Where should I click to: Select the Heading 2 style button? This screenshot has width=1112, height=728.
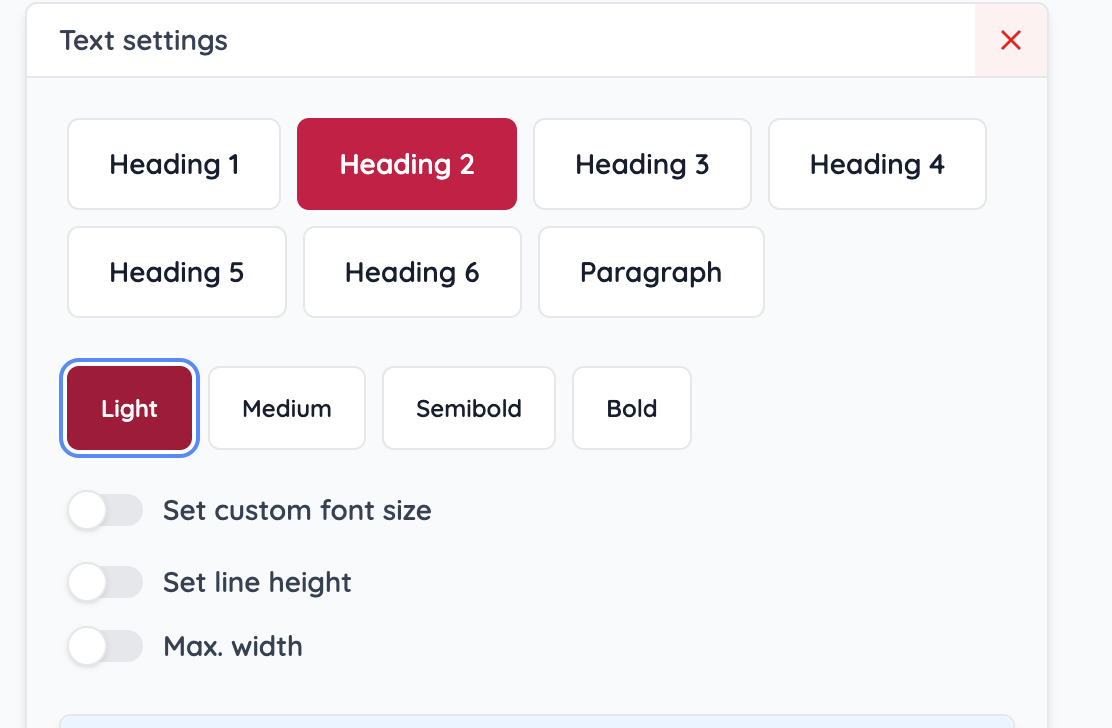(406, 164)
